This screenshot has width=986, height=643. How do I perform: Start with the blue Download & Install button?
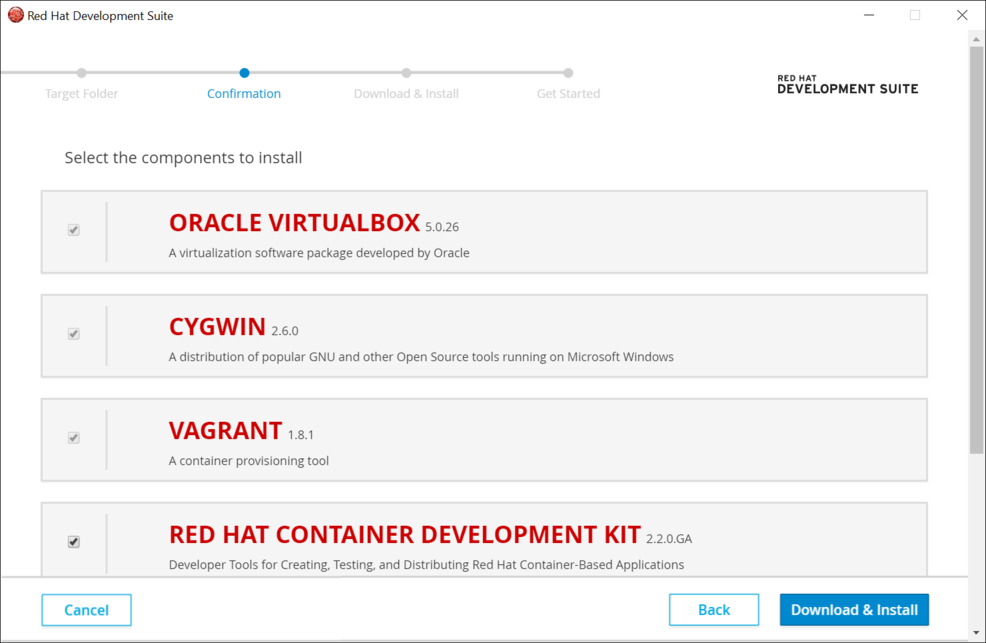click(854, 610)
